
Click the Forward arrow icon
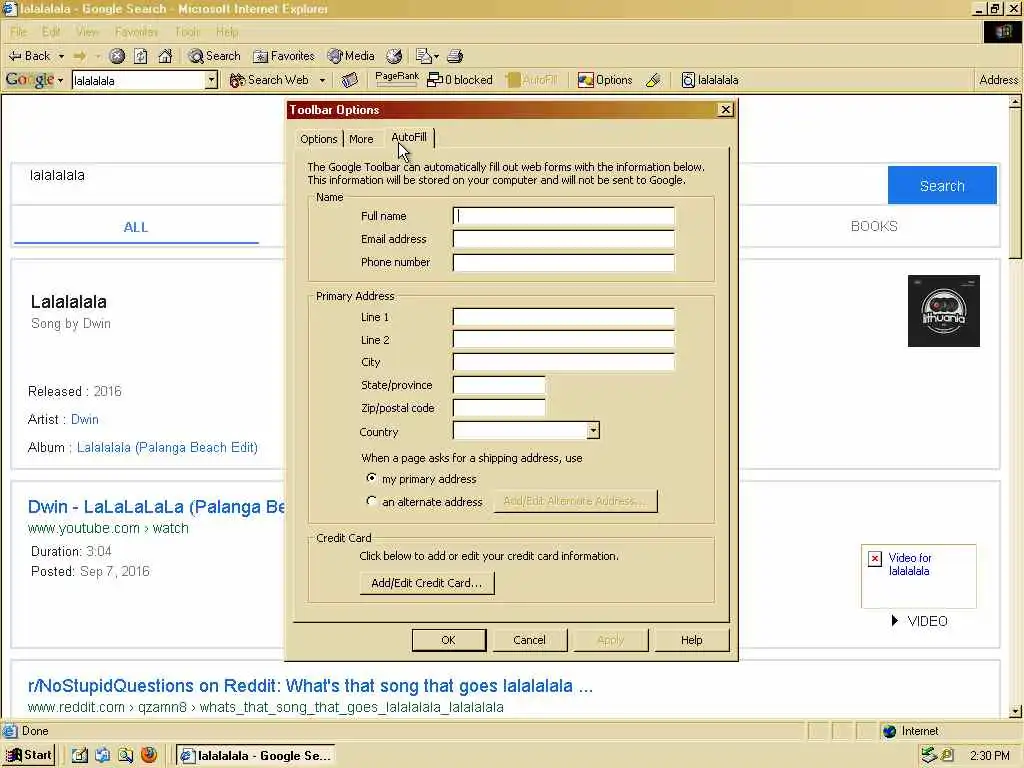click(80, 56)
